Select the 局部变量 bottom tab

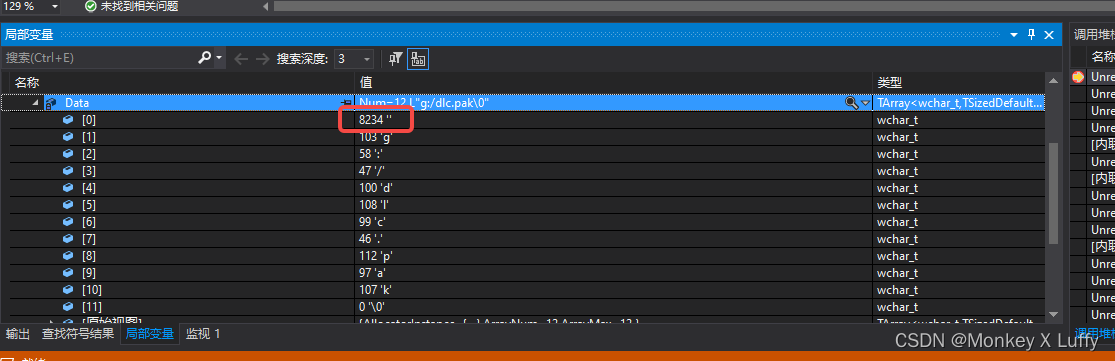coord(149,333)
